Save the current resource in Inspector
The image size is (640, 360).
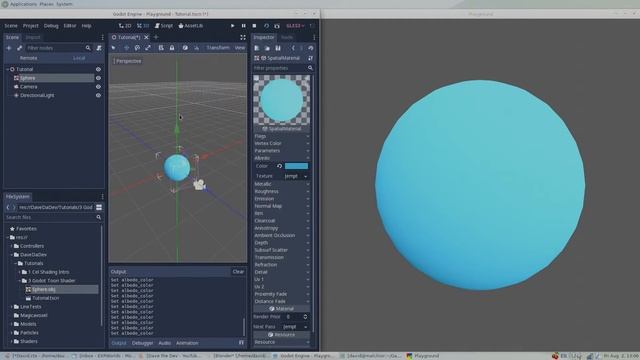coord(278,48)
